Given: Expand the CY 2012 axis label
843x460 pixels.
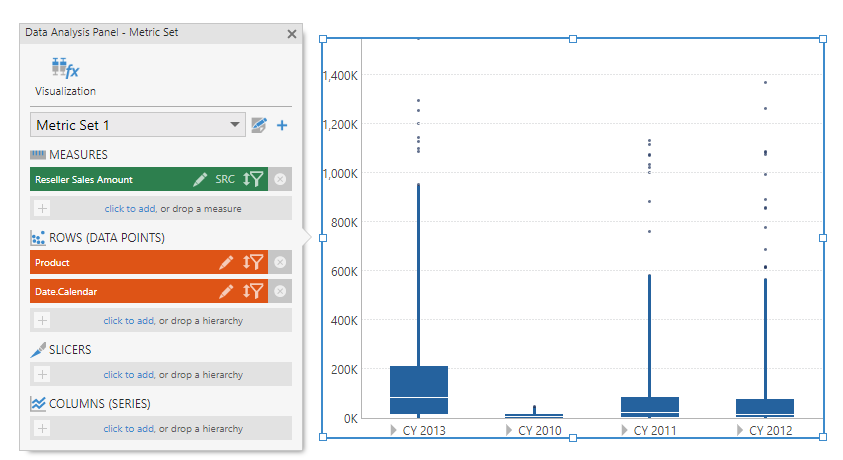Looking at the screenshot, I should (x=741, y=430).
